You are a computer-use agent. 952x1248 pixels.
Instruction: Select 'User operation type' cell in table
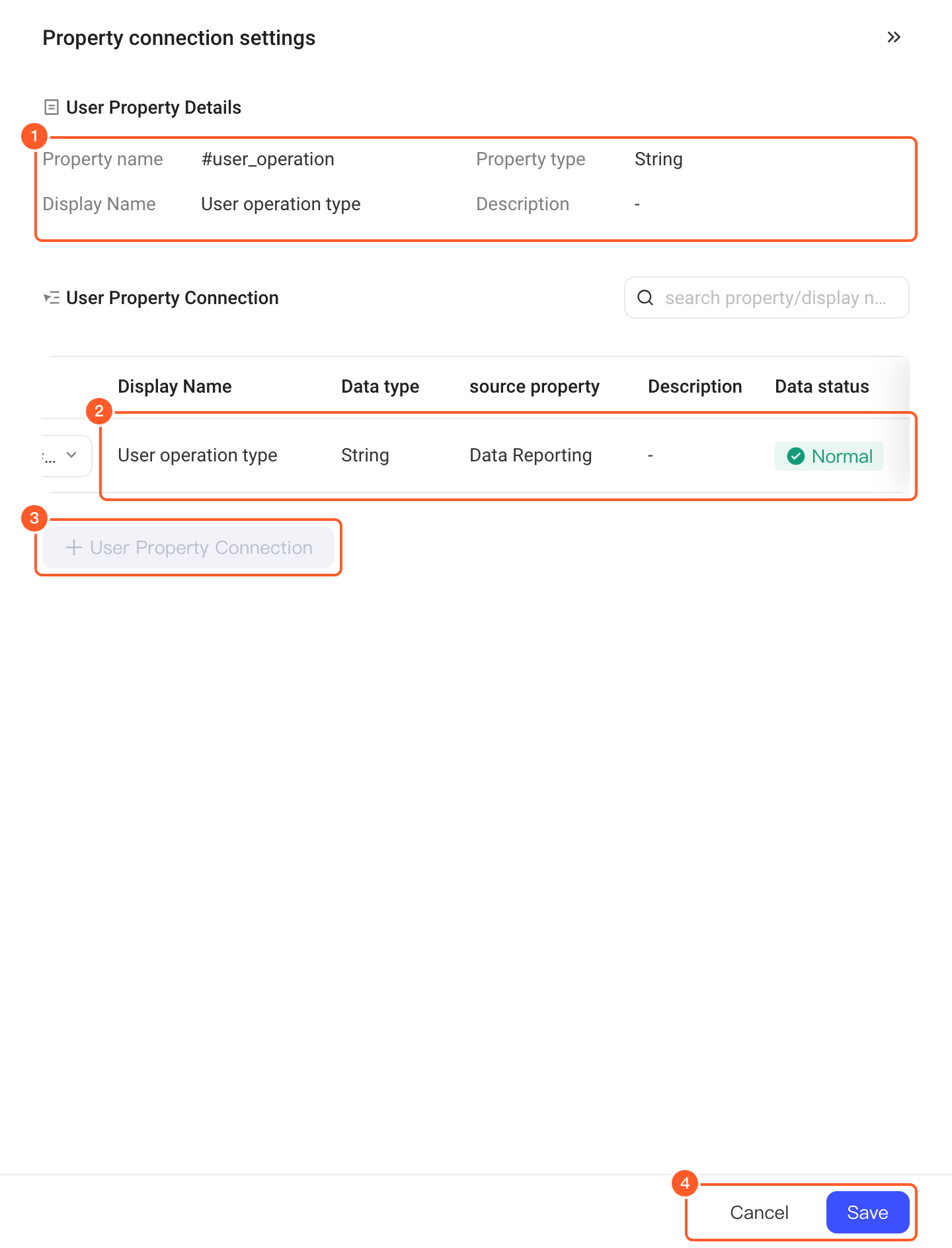click(198, 455)
